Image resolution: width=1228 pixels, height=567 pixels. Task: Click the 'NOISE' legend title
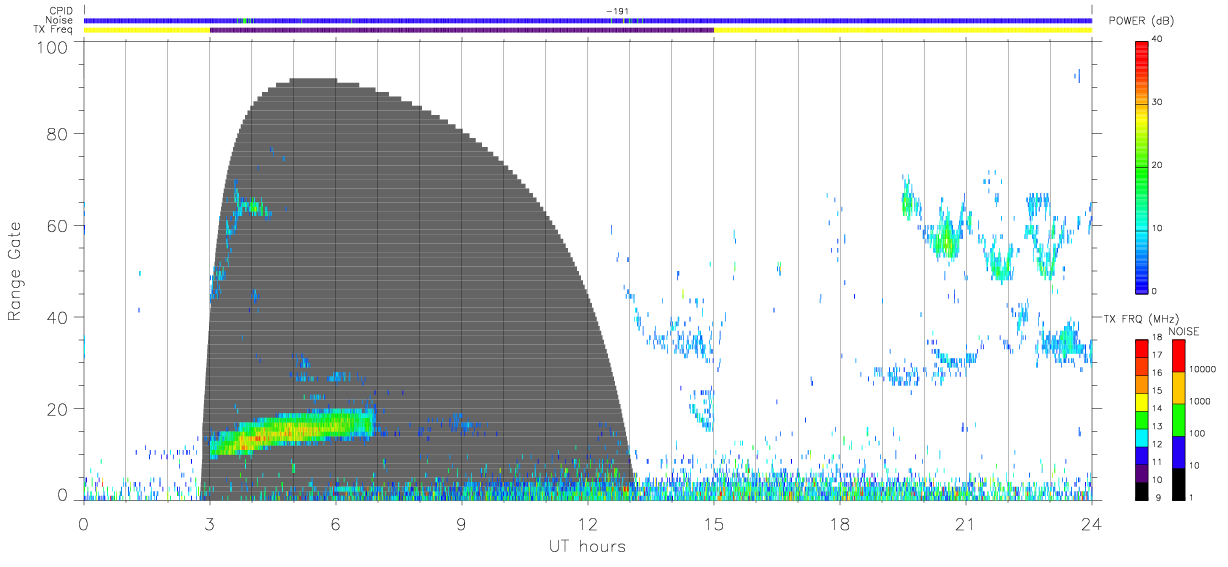point(1182,330)
